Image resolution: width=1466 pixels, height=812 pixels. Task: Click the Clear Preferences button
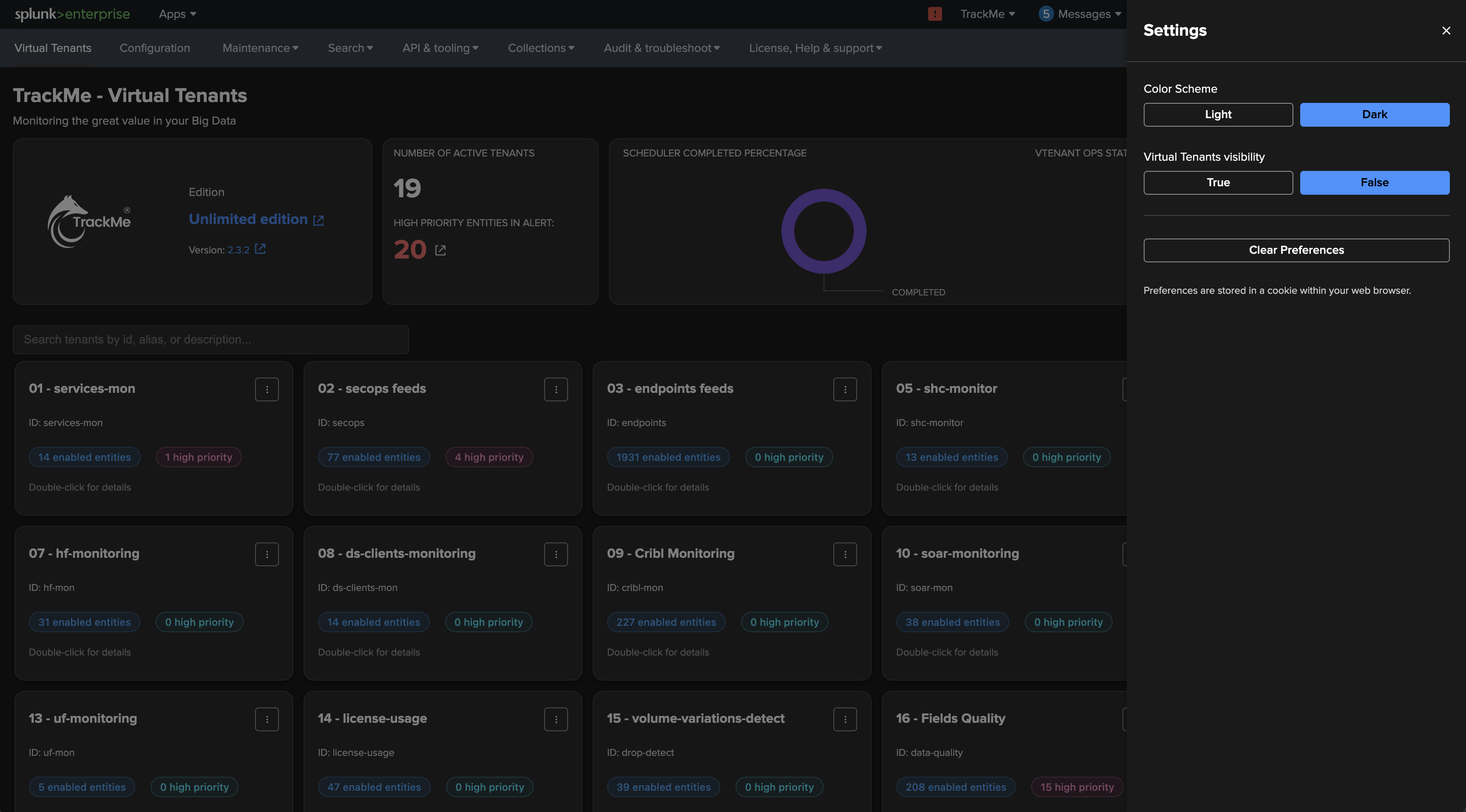pyautogui.click(x=1296, y=250)
